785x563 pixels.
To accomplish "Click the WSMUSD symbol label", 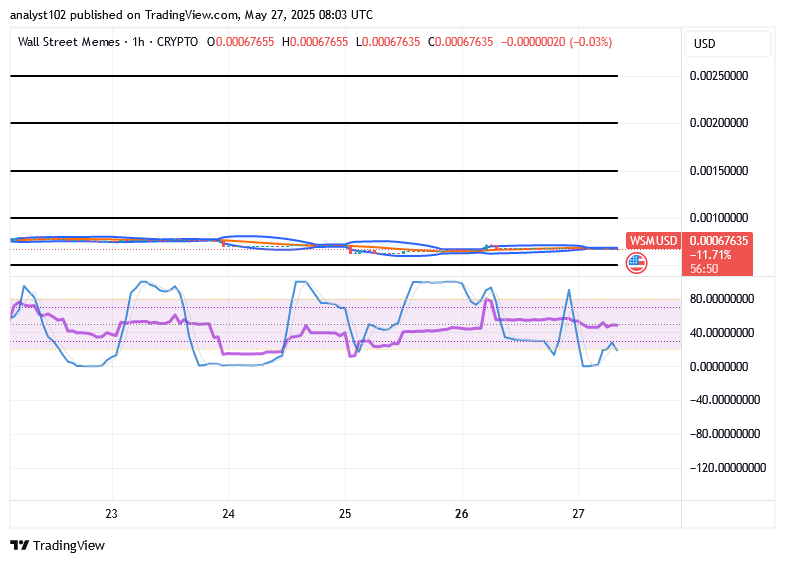I will tap(653, 241).
